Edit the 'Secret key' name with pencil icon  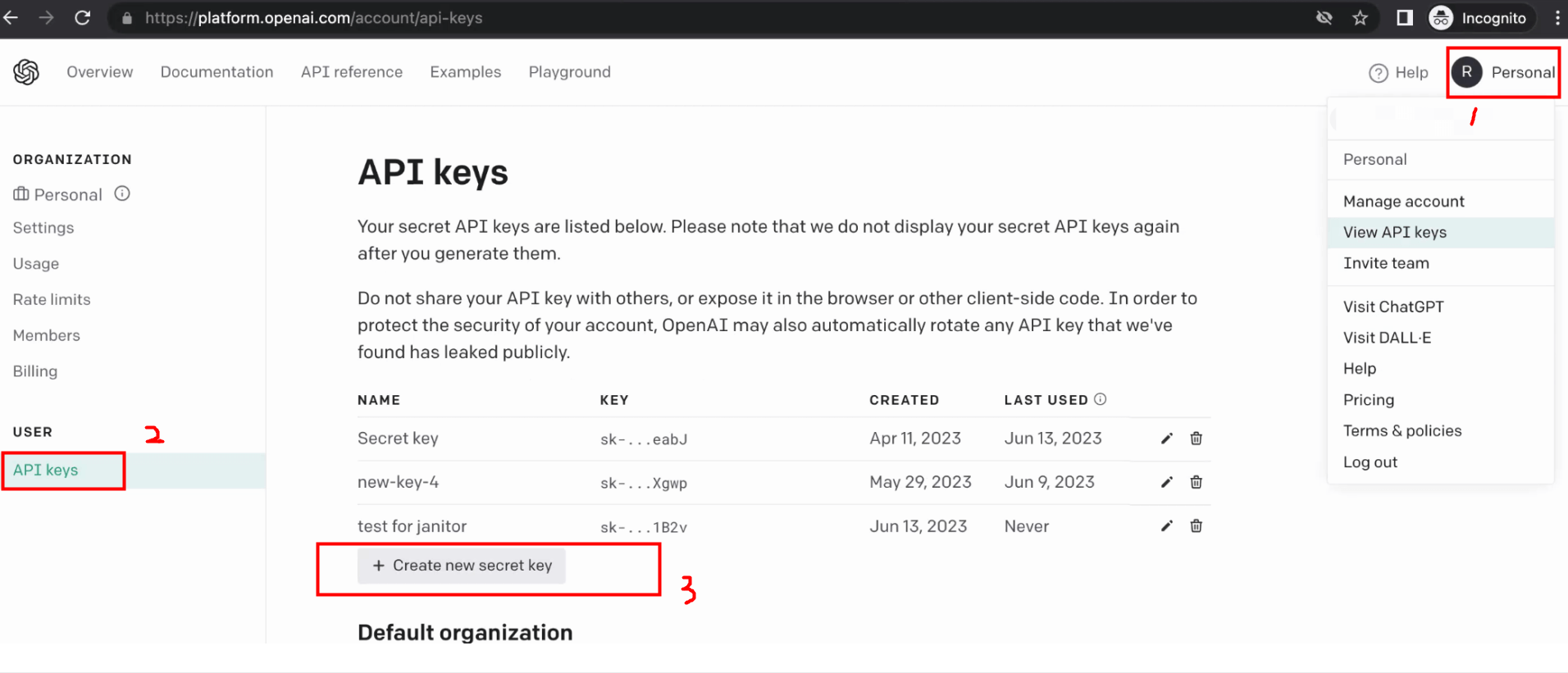pyautogui.click(x=1167, y=439)
